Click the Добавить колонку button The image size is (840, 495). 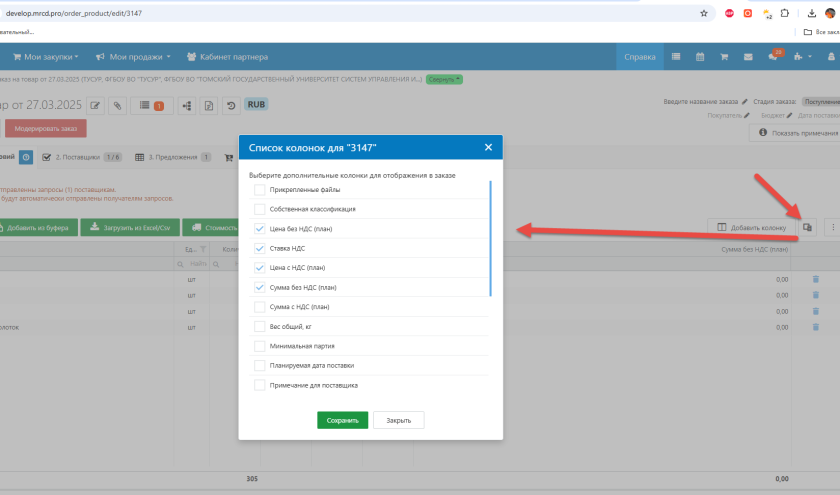[x=751, y=227]
